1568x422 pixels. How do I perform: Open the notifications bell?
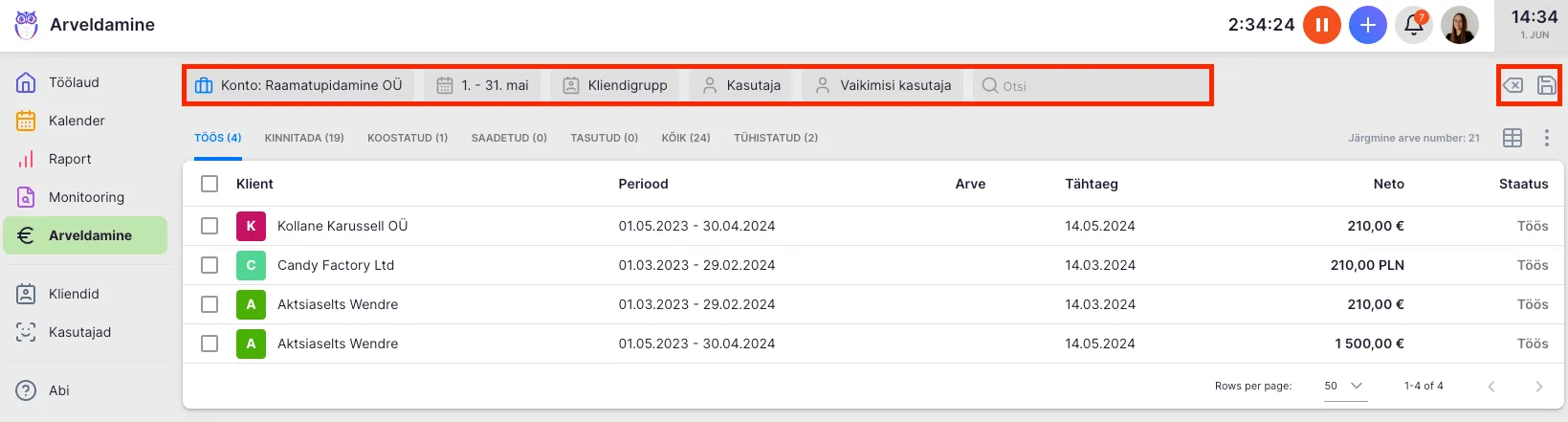(1413, 25)
